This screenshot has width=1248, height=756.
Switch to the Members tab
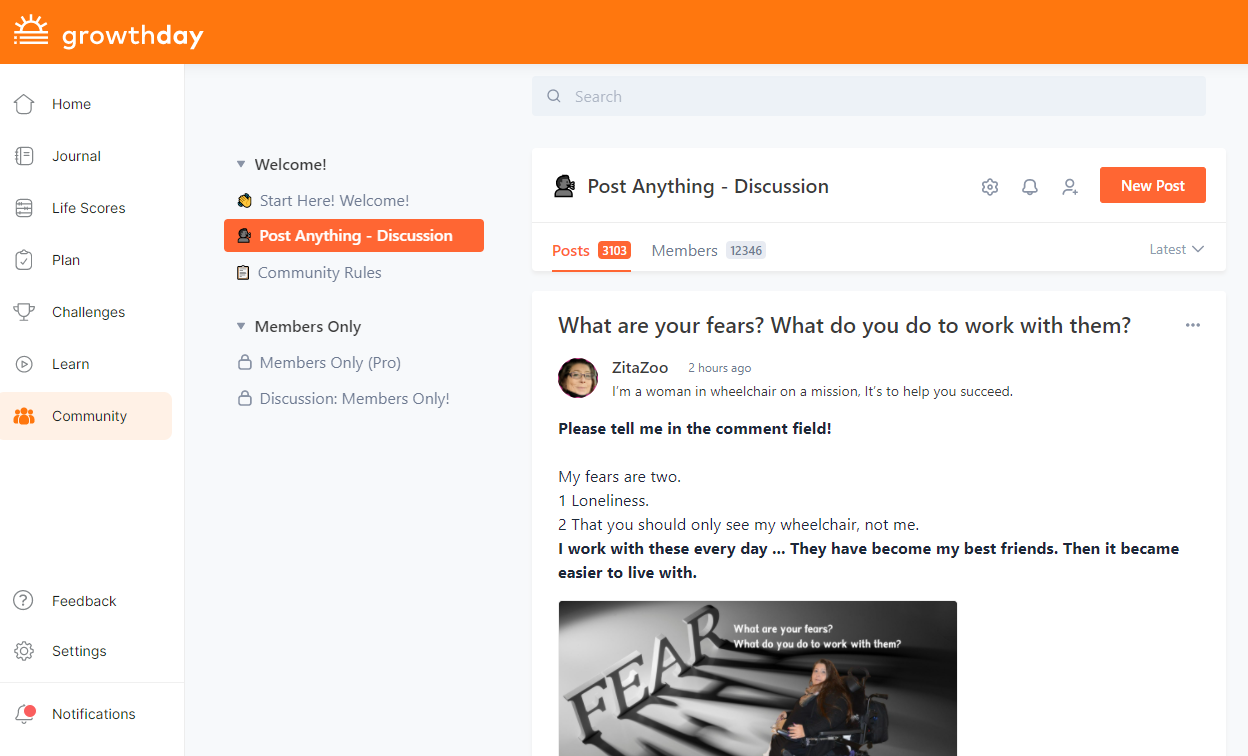click(708, 250)
